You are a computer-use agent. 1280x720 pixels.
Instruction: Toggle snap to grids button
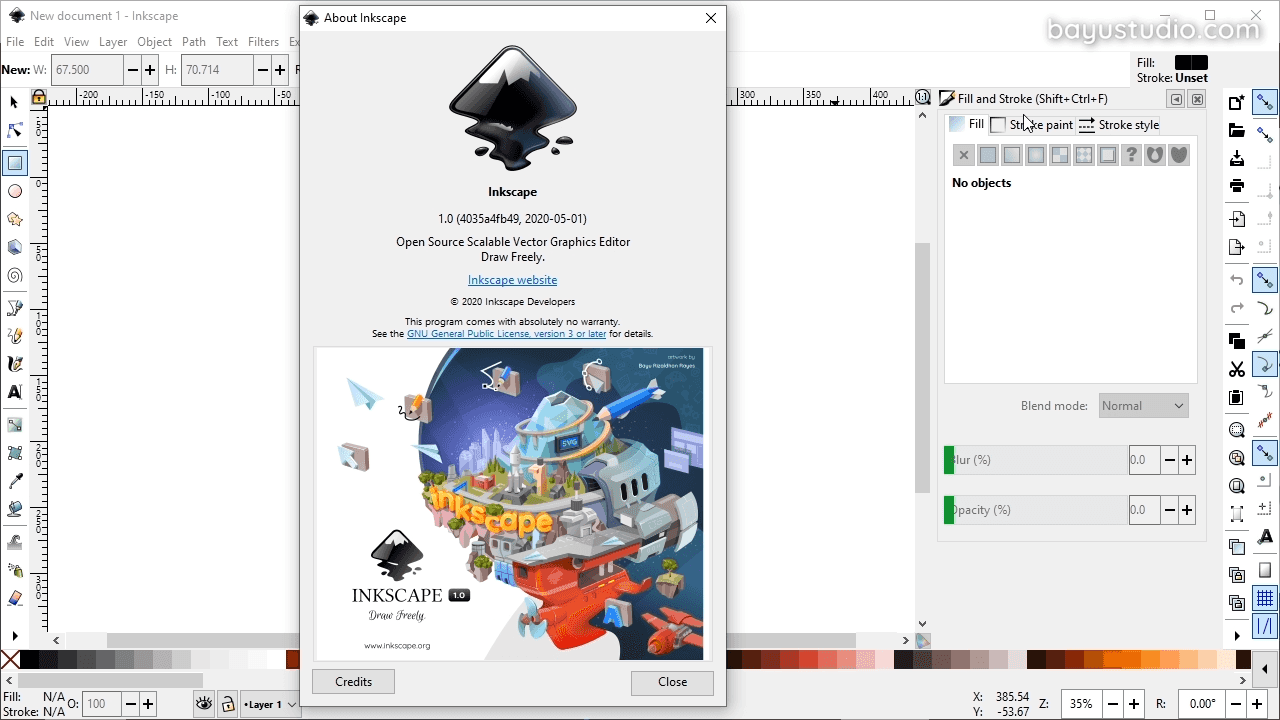pyautogui.click(x=1265, y=599)
